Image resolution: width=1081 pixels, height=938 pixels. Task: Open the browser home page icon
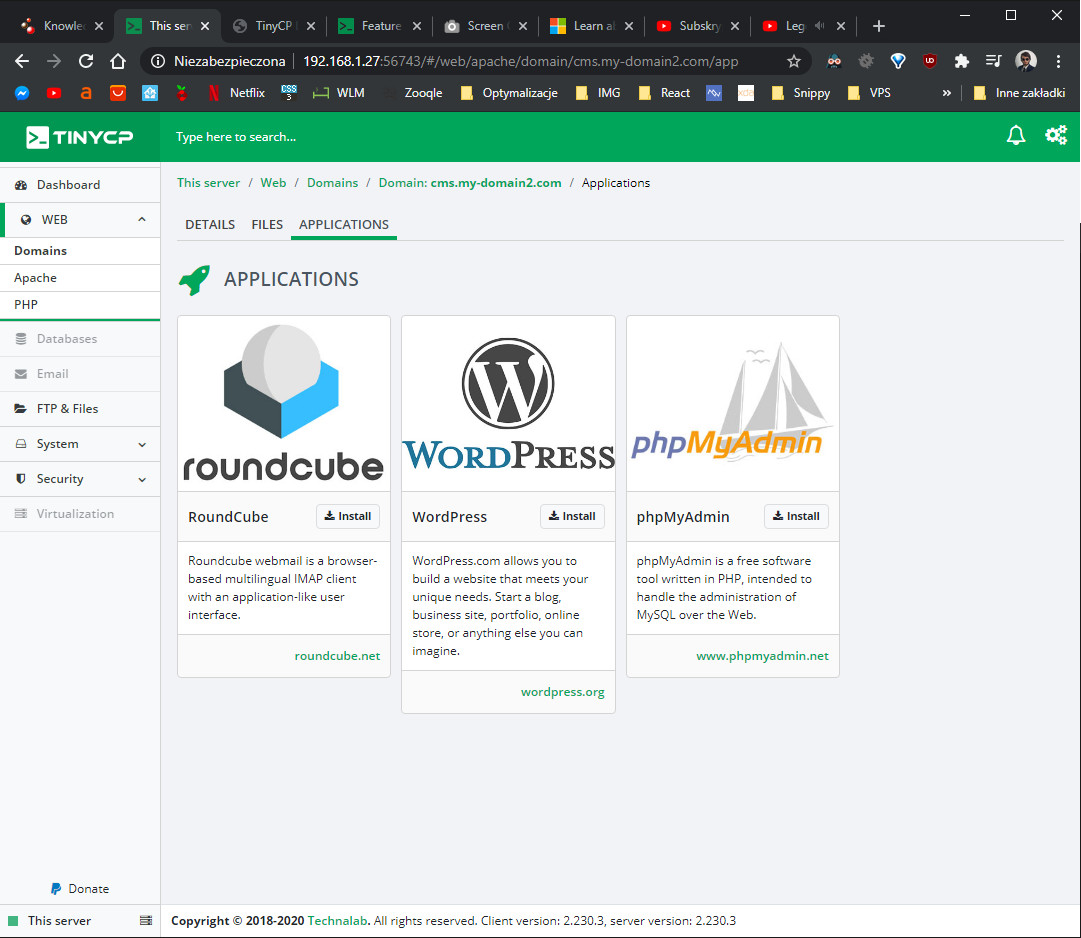[118, 61]
